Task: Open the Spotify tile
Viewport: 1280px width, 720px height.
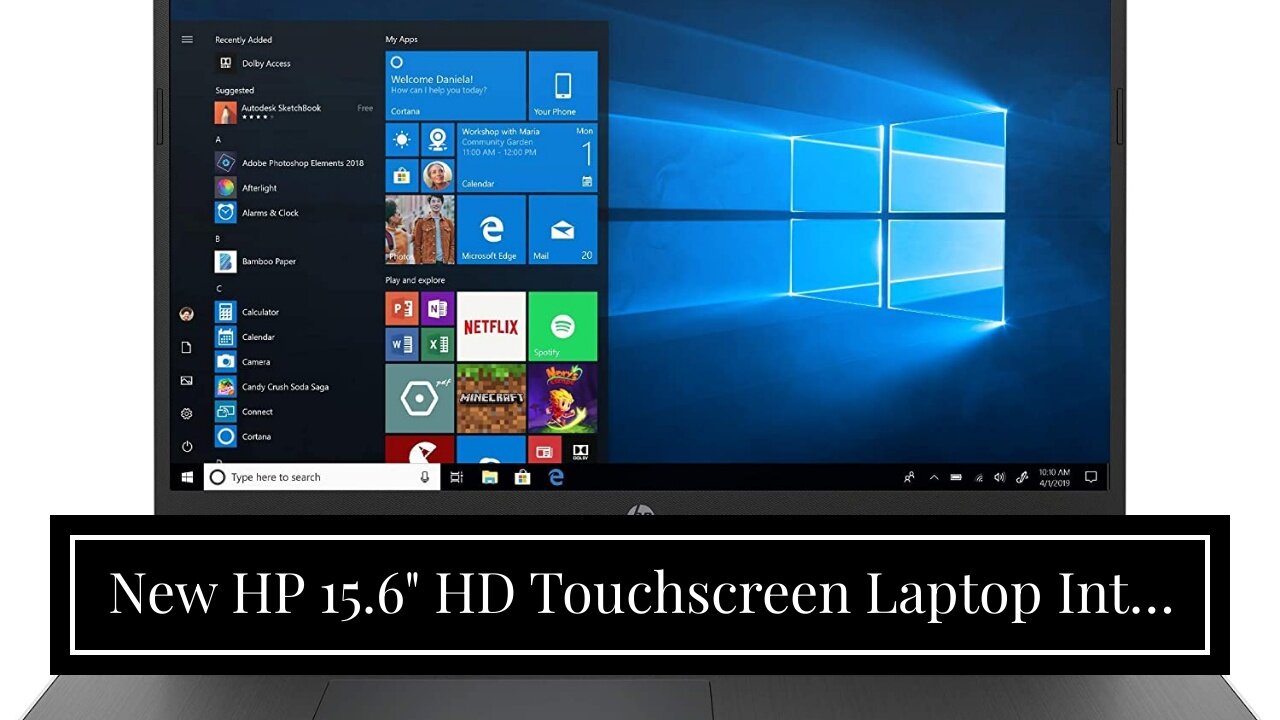Action: click(x=562, y=326)
